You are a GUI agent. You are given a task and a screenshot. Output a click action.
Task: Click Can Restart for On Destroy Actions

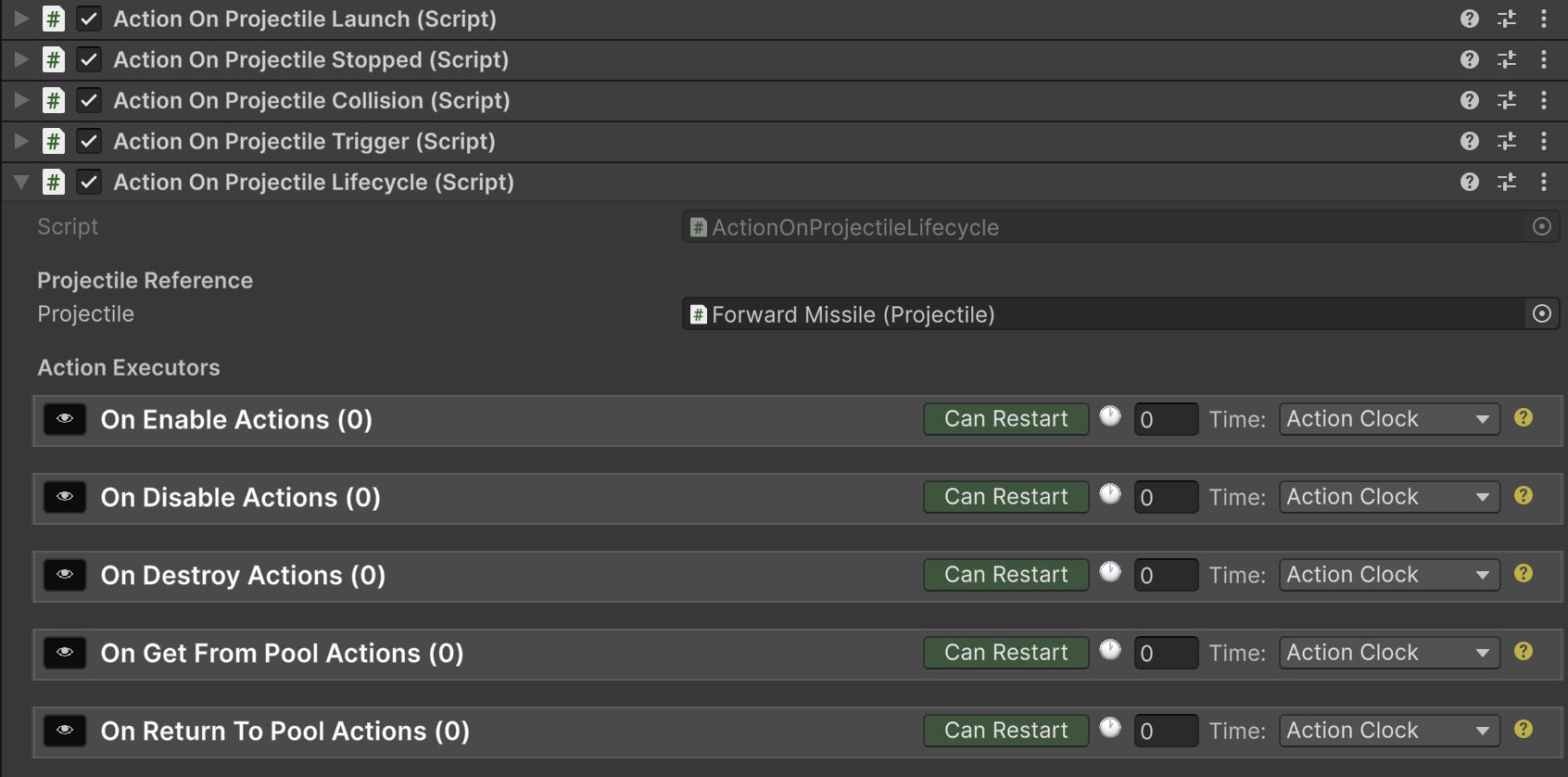[1005, 575]
